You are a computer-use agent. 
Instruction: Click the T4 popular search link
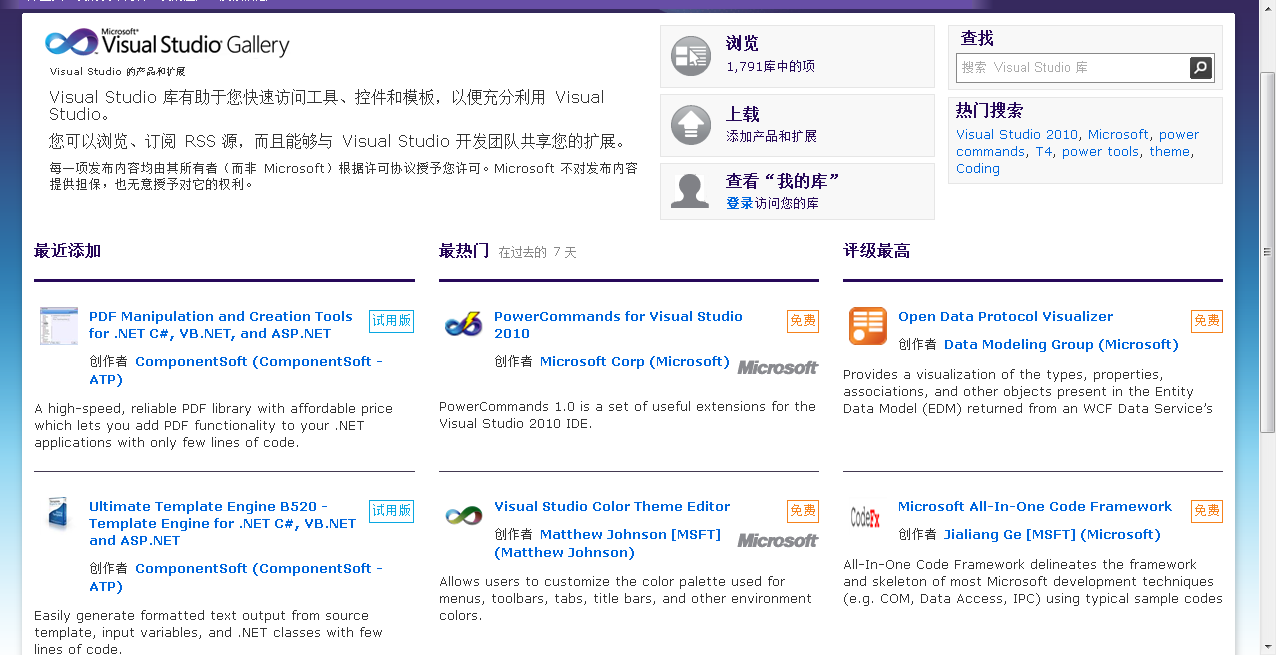point(1043,151)
